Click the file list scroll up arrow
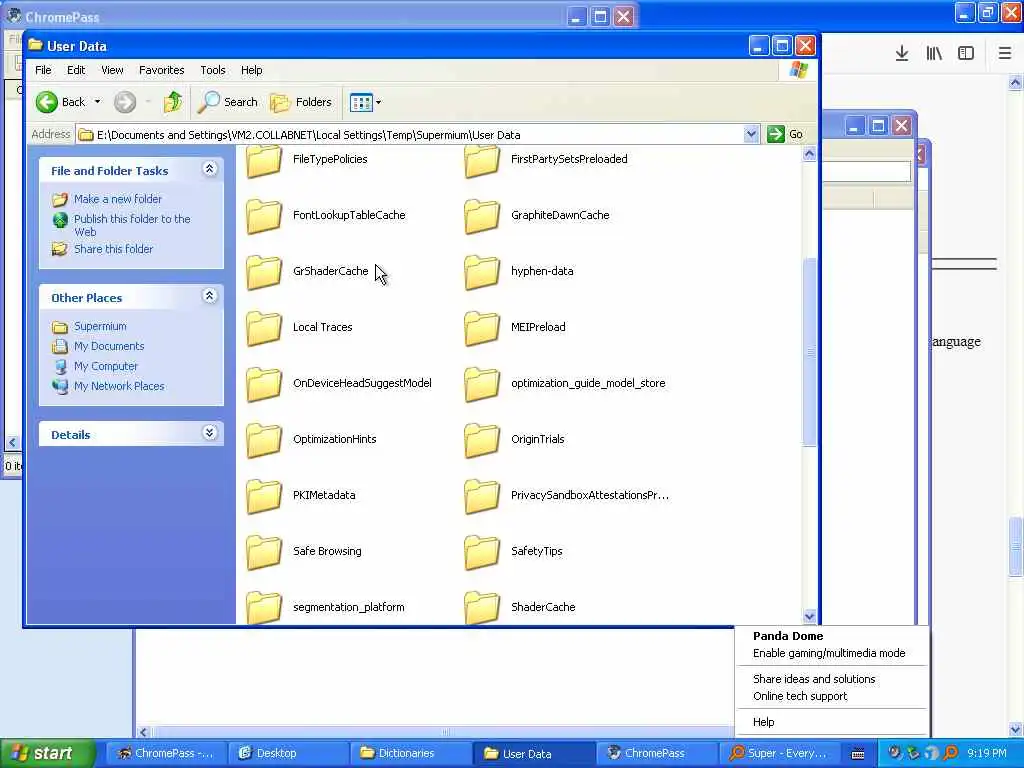 click(809, 154)
